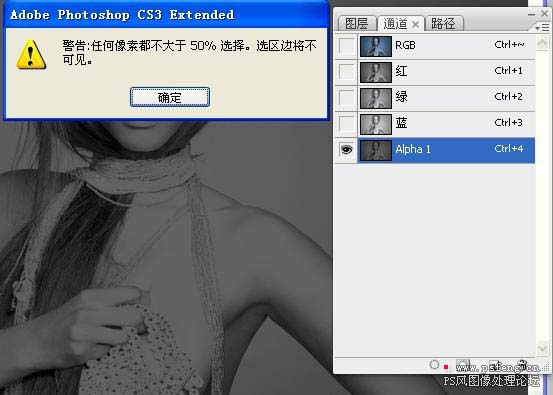Close the 通道 tab with its x
This screenshot has height=395, width=553.
click(x=415, y=24)
